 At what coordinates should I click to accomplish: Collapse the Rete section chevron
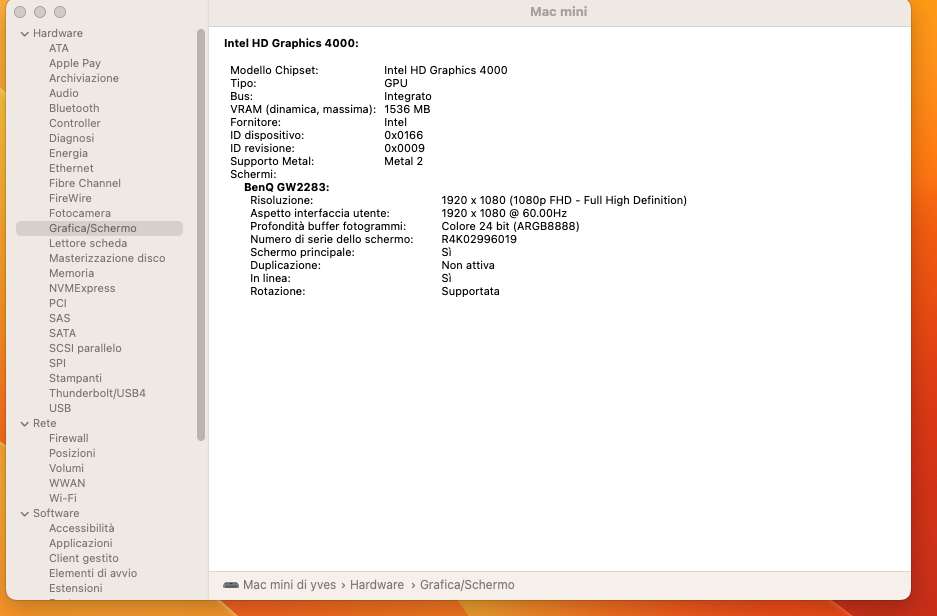coord(25,424)
